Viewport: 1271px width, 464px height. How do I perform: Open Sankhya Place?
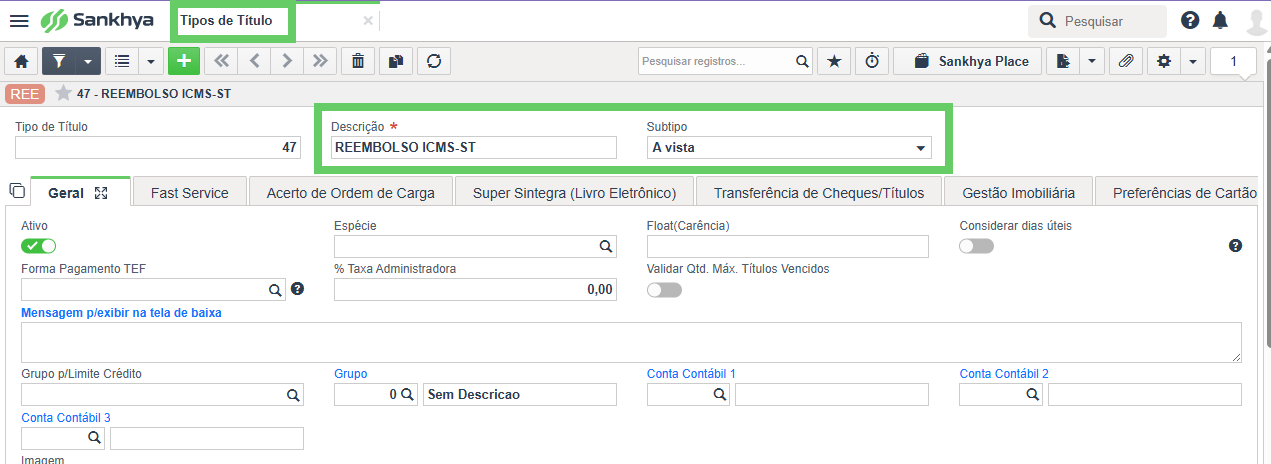pos(967,61)
